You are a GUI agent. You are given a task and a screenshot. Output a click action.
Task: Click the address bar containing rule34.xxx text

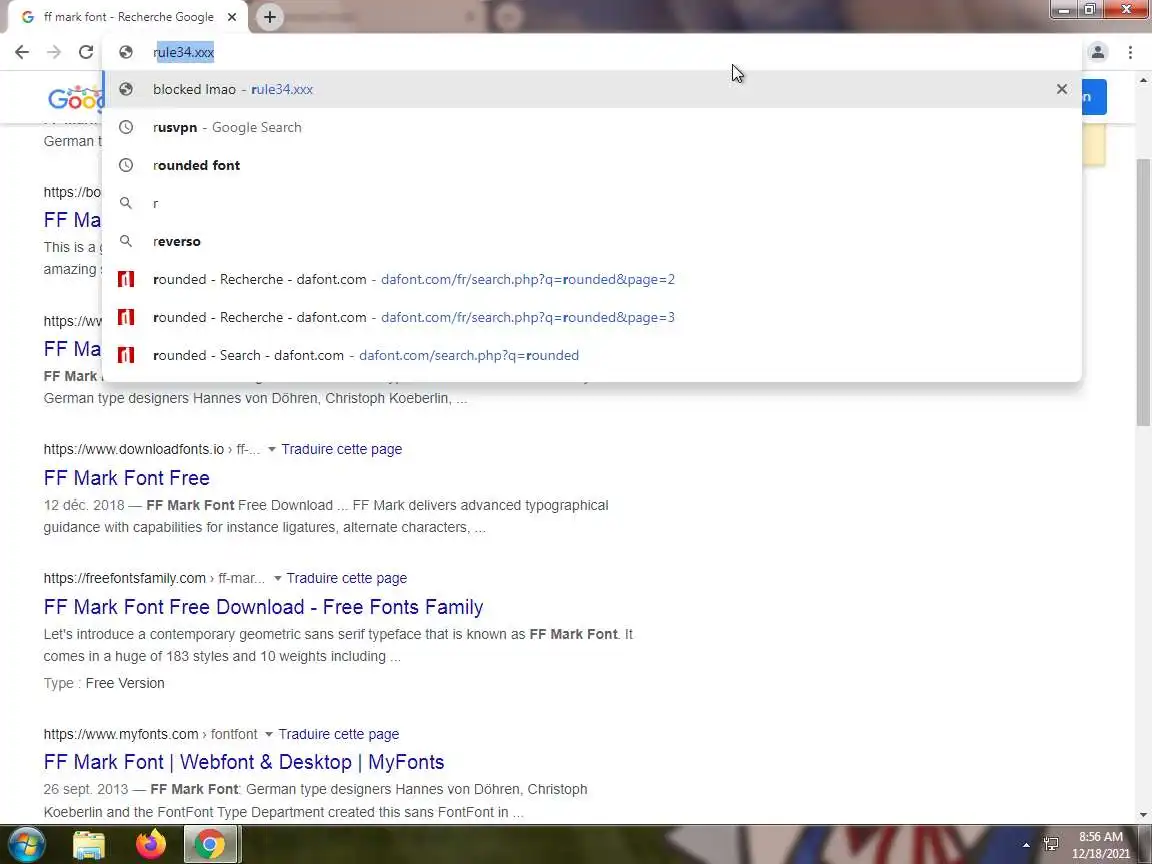coord(591,52)
